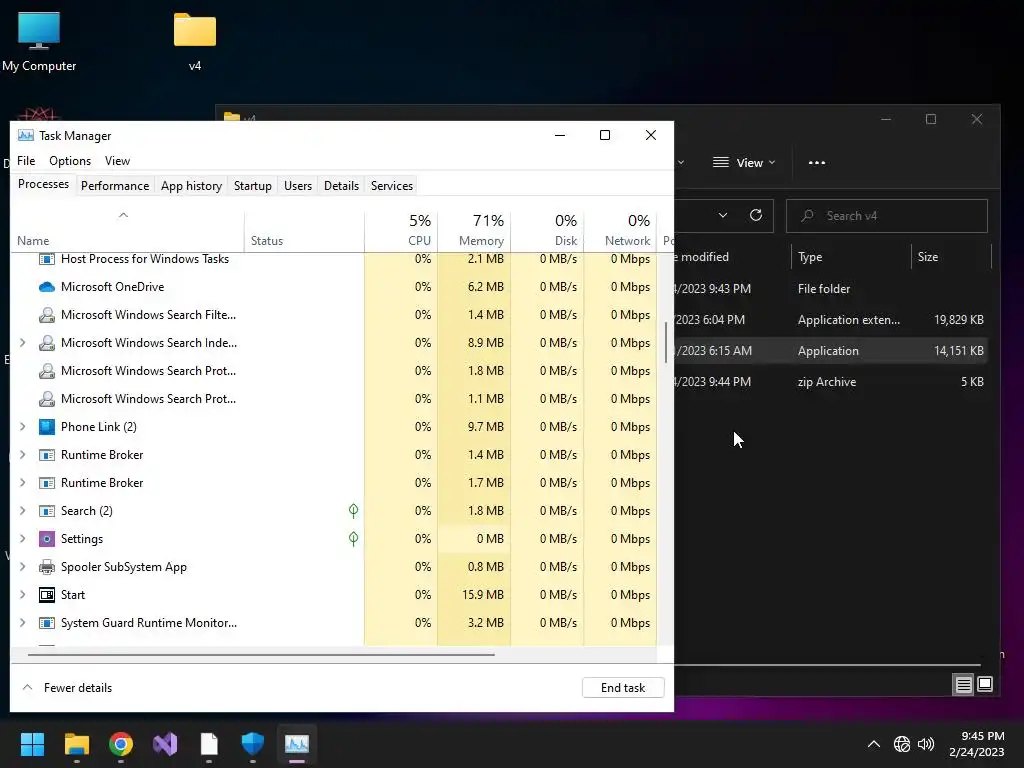1024x768 pixels.
Task: Select the v4 folder on the desktop
Action: [x=195, y=42]
